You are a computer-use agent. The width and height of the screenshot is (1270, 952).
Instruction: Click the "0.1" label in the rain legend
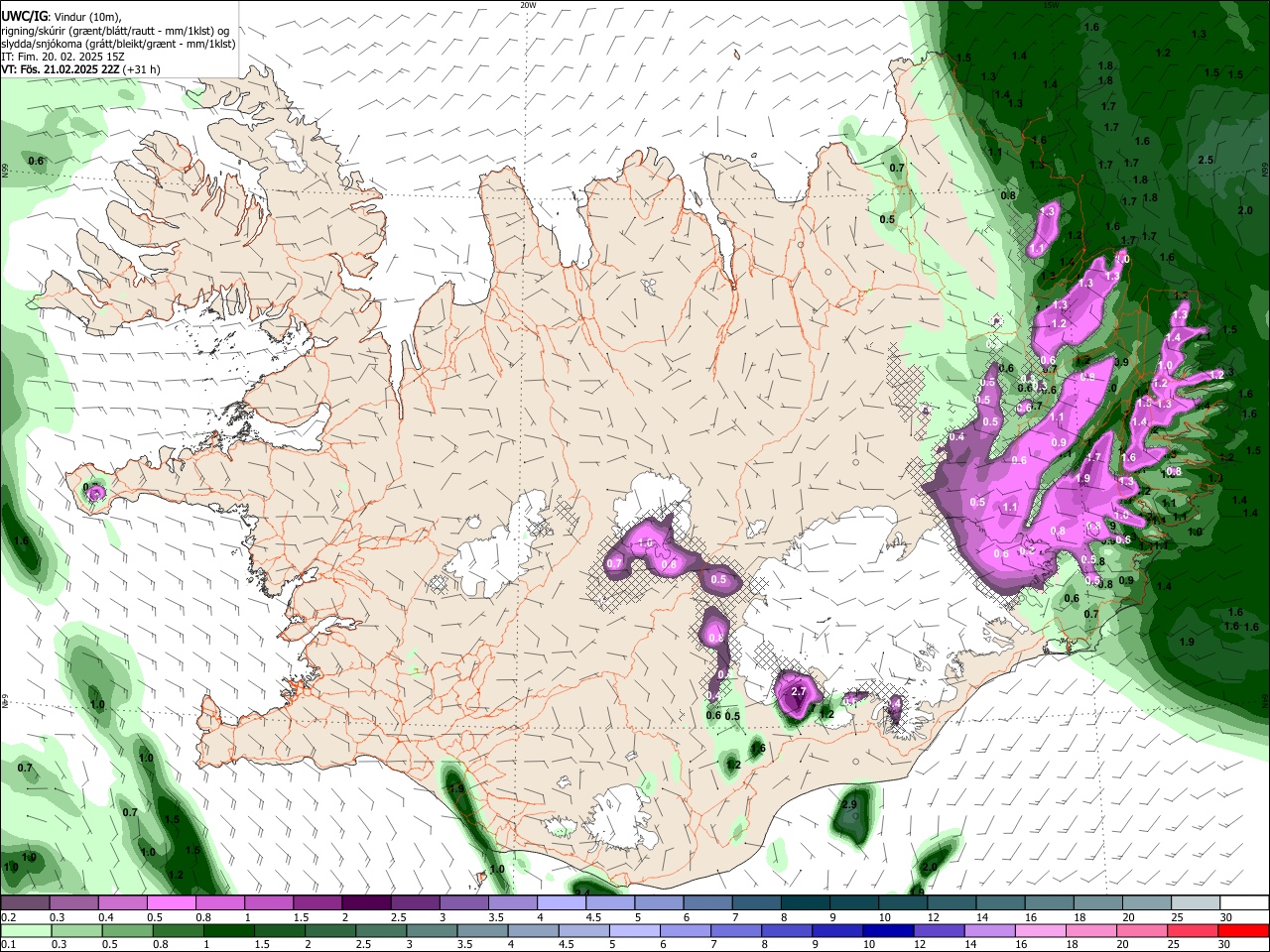[9, 945]
